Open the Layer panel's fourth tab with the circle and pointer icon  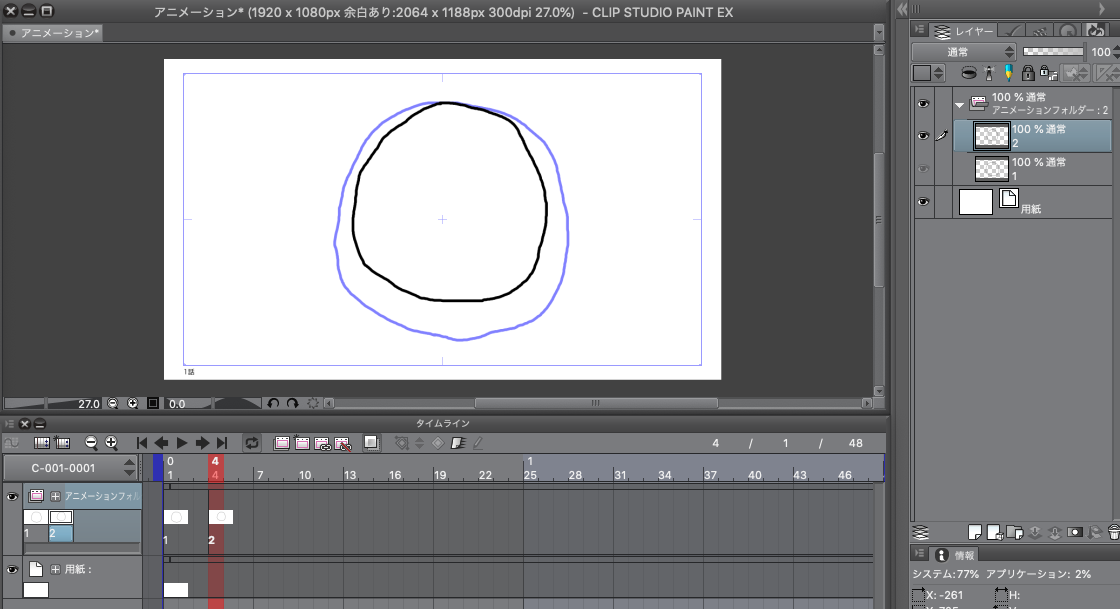click(1067, 31)
